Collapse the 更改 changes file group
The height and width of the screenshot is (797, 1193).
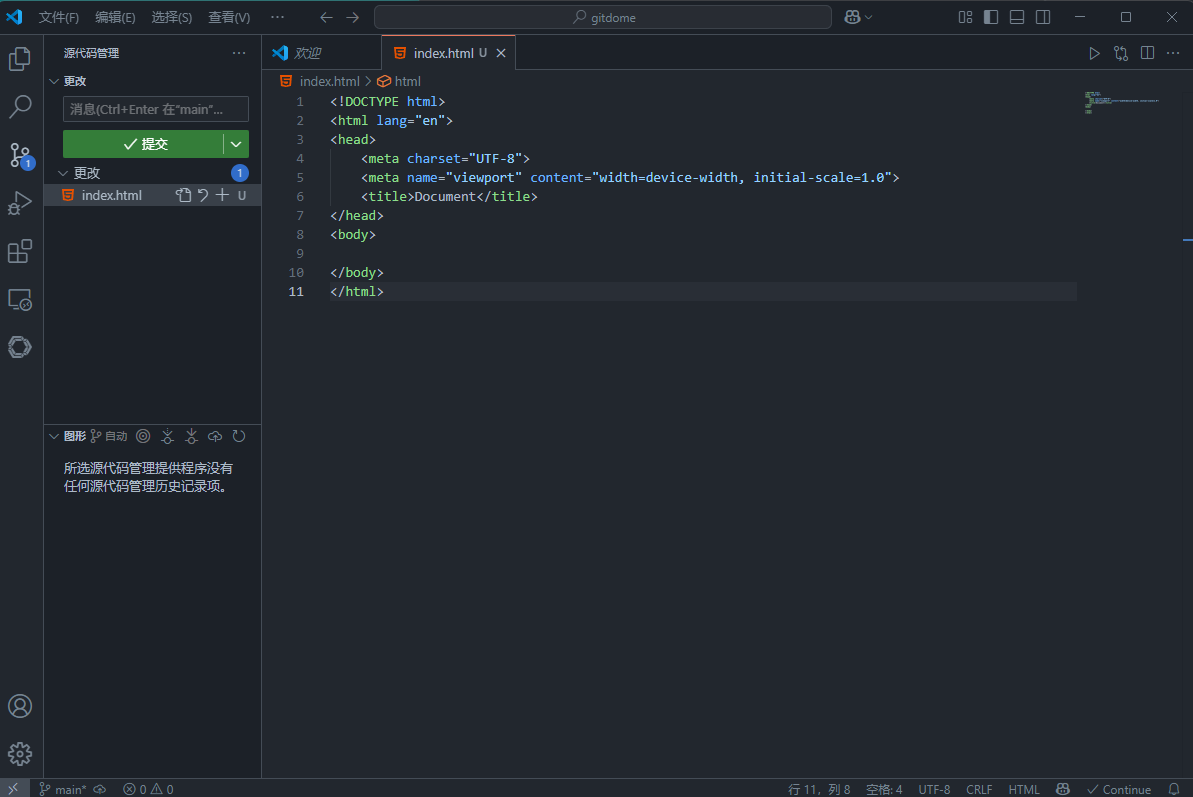pyautogui.click(x=65, y=173)
